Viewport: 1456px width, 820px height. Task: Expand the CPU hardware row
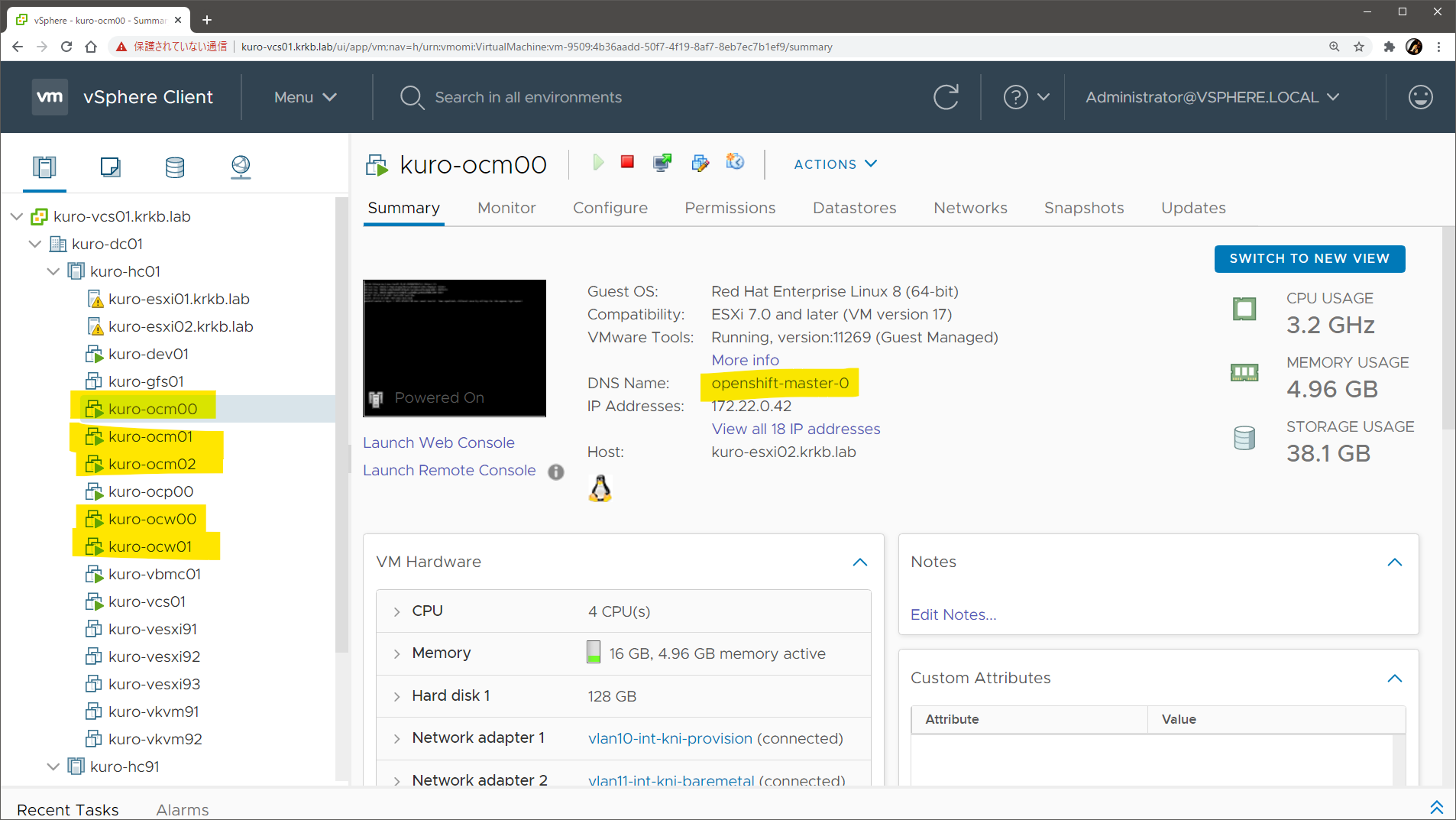click(x=396, y=611)
